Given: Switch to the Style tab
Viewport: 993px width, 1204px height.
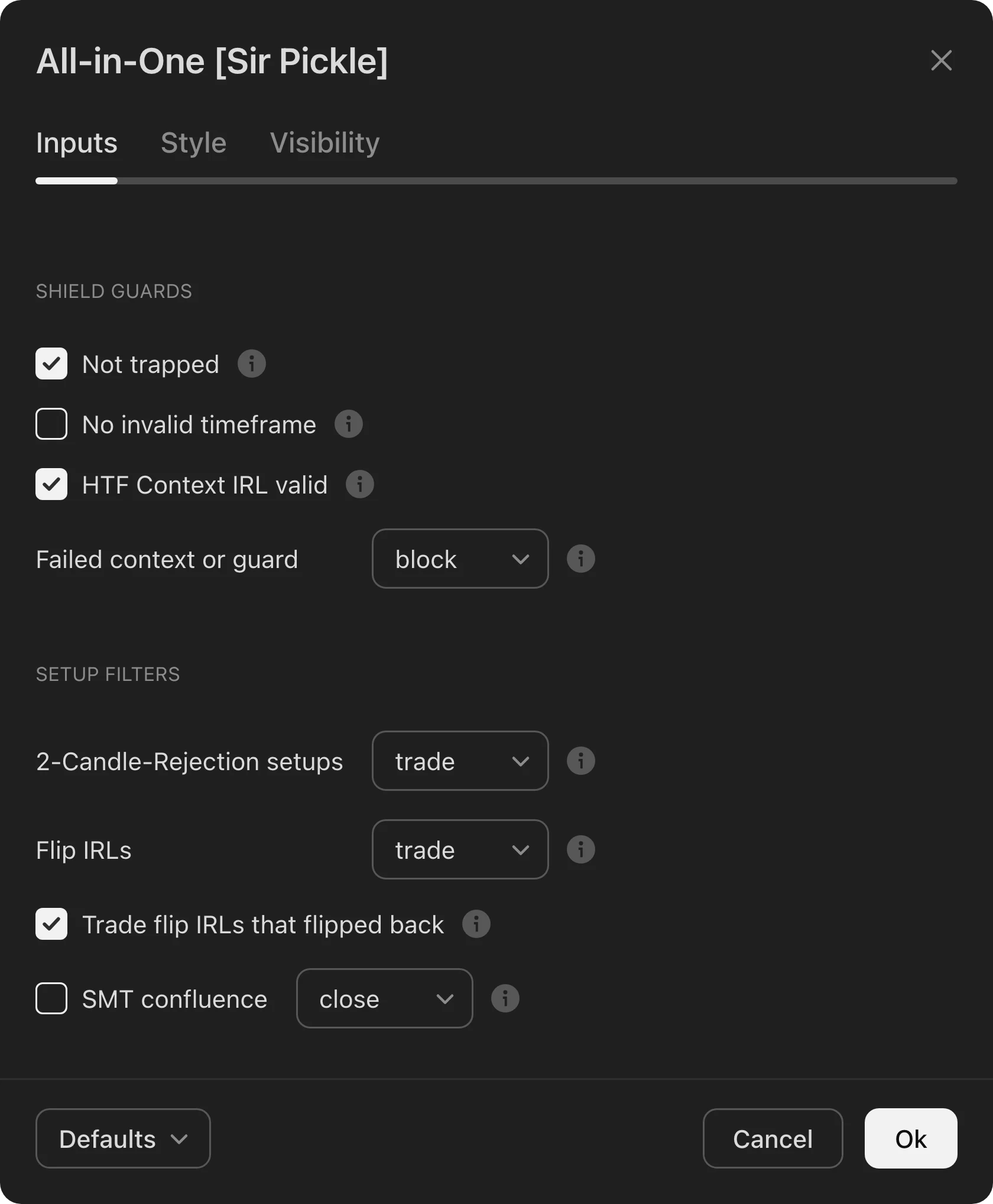Looking at the screenshot, I should pos(193,143).
